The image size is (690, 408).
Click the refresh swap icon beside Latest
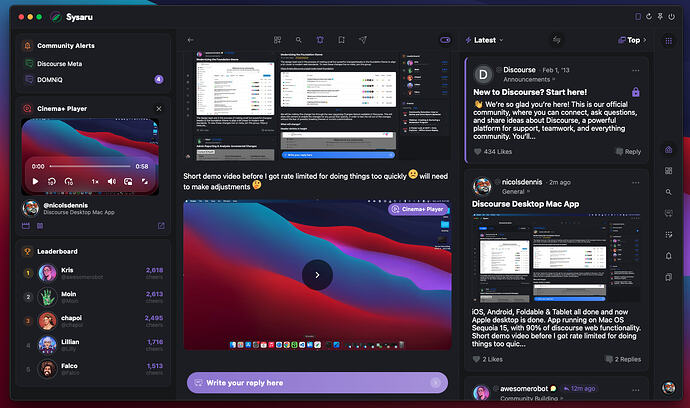[557, 40]
